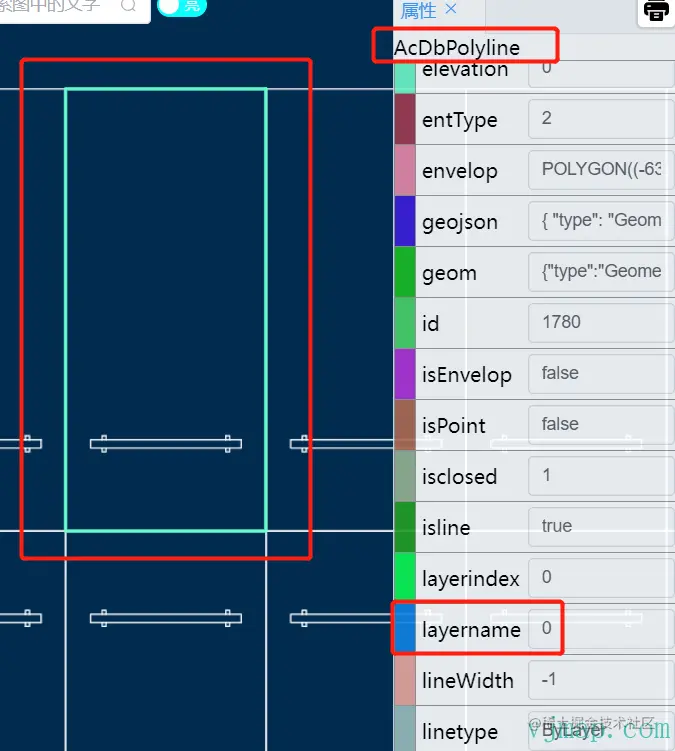Click the printer icon
Image resolution: width=675 pixels, height=751 pixels.
656,11
